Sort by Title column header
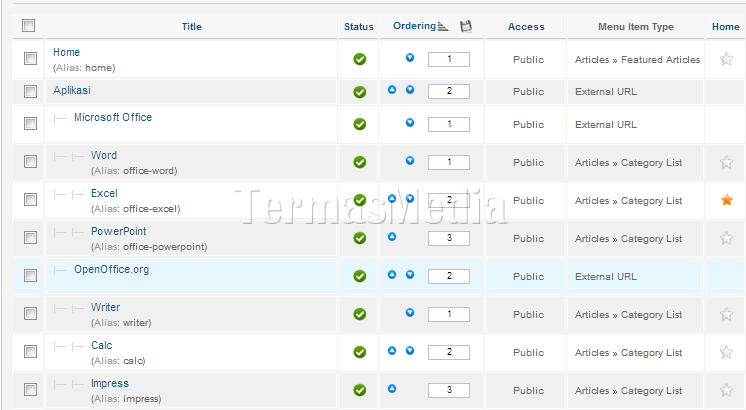This screenshot has height=410, width=746. point(192,27)
